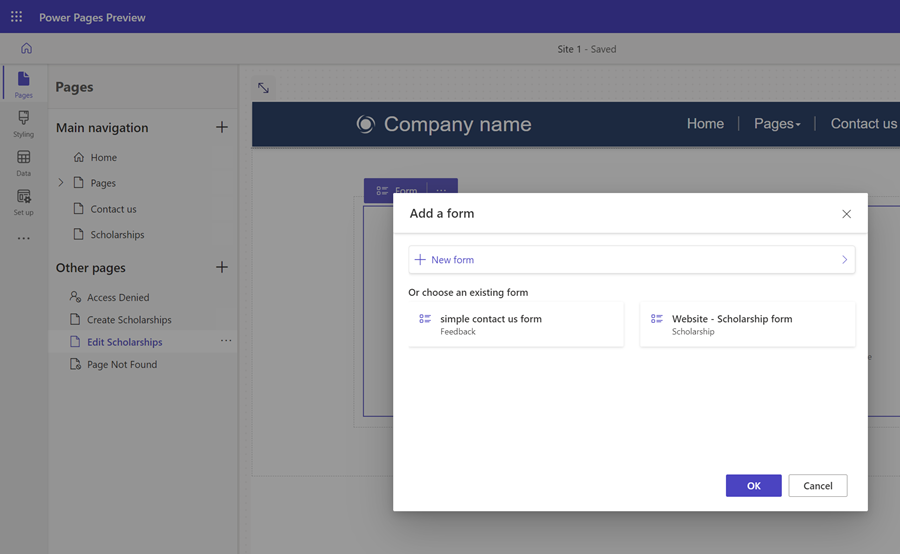The image size is (900, 554).
Task: Select the Access Denied page
Action: 117,297
